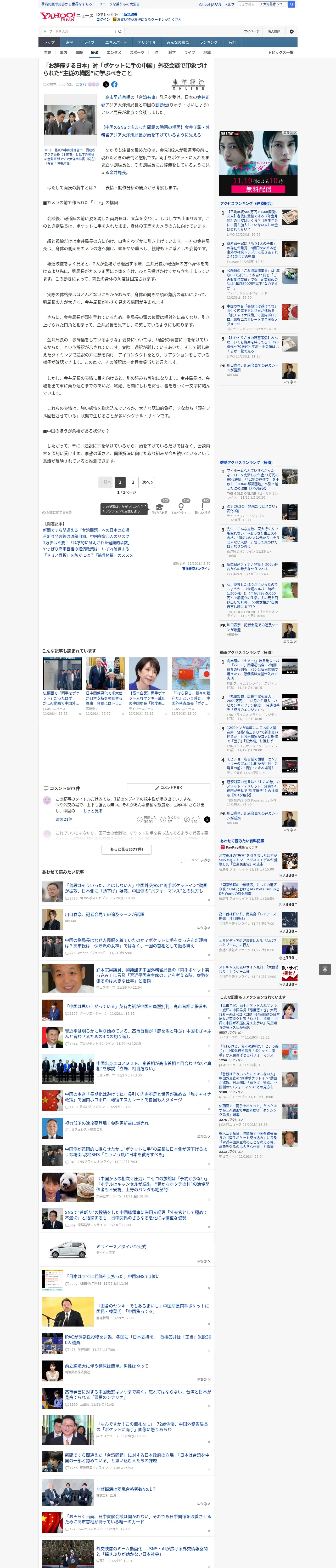Select the スポーツ category
Screen dimensions: 336x1568
(x=137, y=52)
